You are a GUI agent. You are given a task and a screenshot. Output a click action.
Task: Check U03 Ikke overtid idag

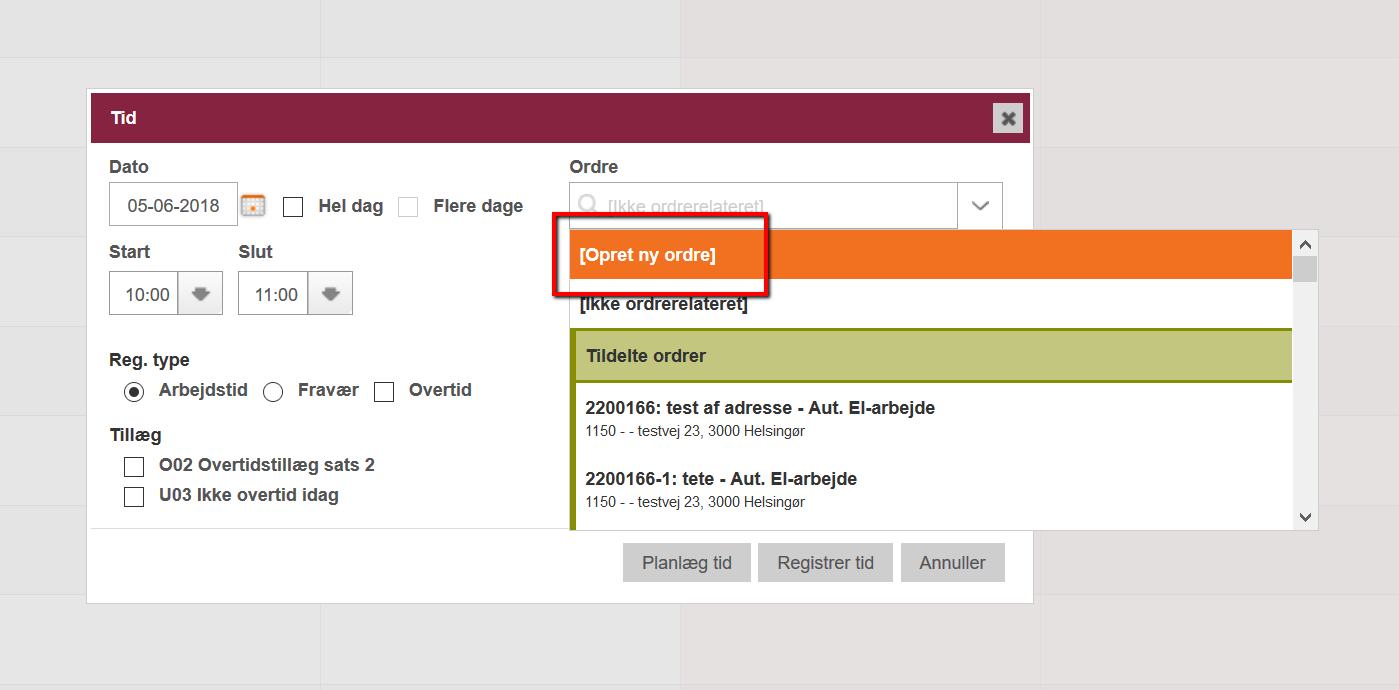134,497
